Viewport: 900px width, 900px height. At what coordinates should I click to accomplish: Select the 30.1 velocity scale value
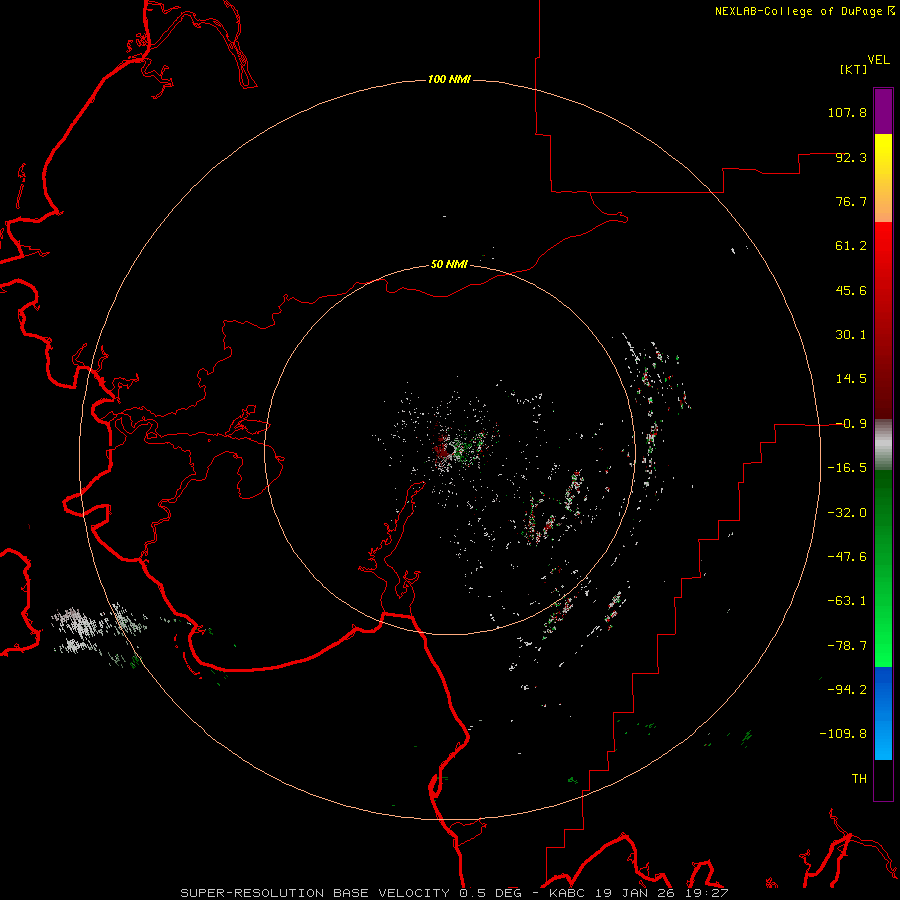click(851, 335)
